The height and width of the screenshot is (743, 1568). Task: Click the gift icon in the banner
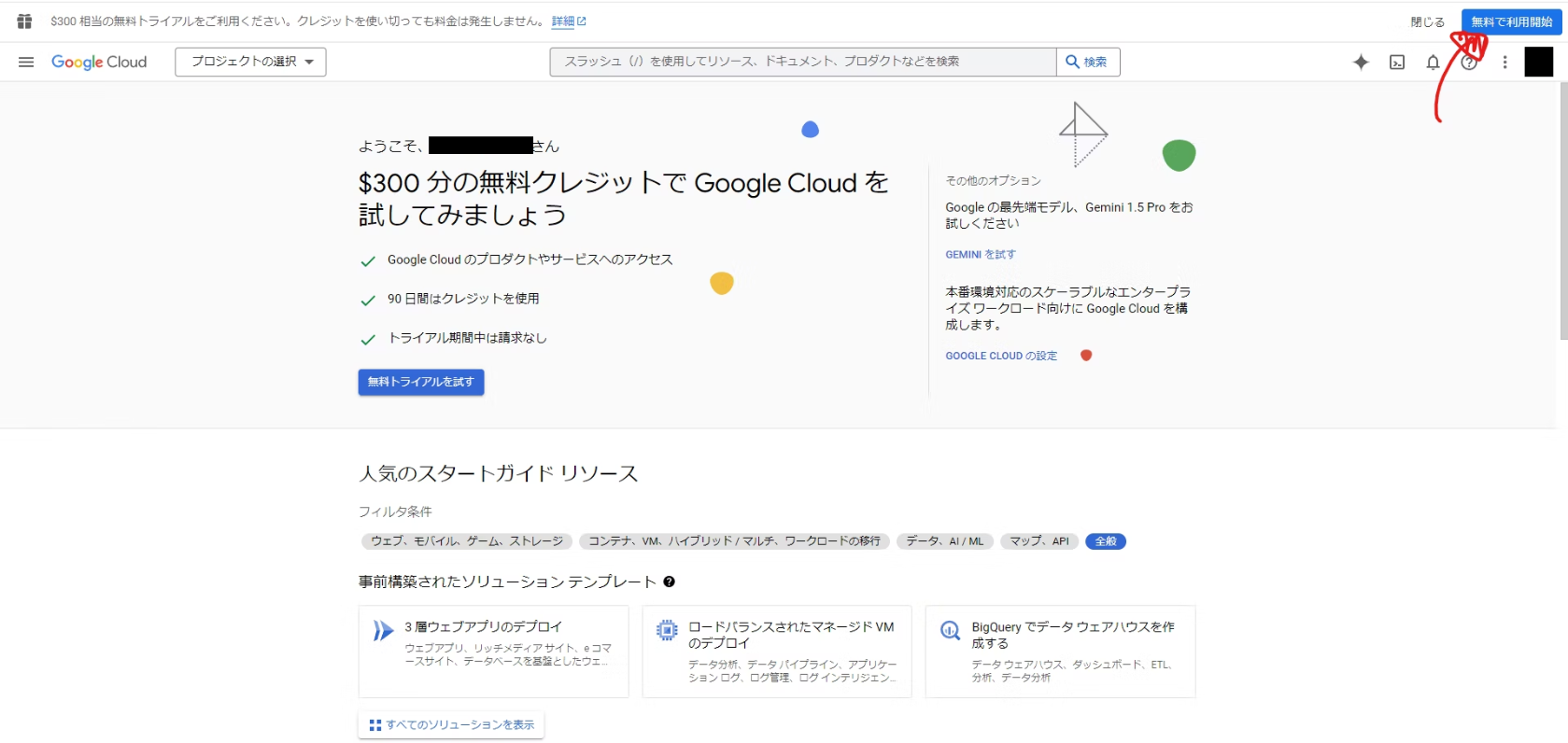[24, 21]
